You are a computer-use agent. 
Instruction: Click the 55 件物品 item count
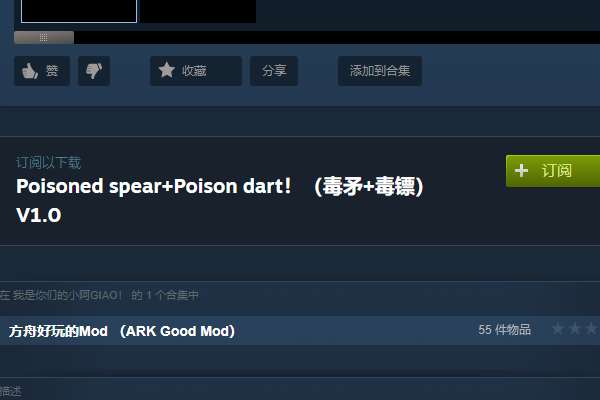coord(504,330)
